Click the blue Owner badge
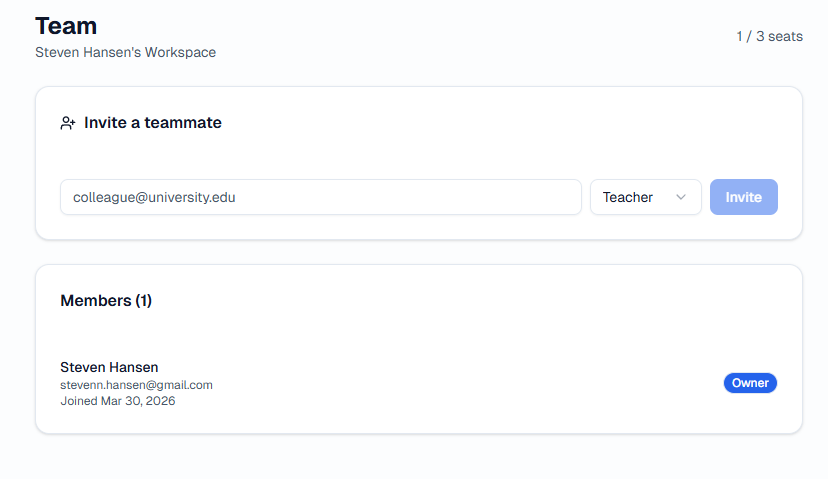This screenshot has height=479, width=828. [x=750, y=383]
